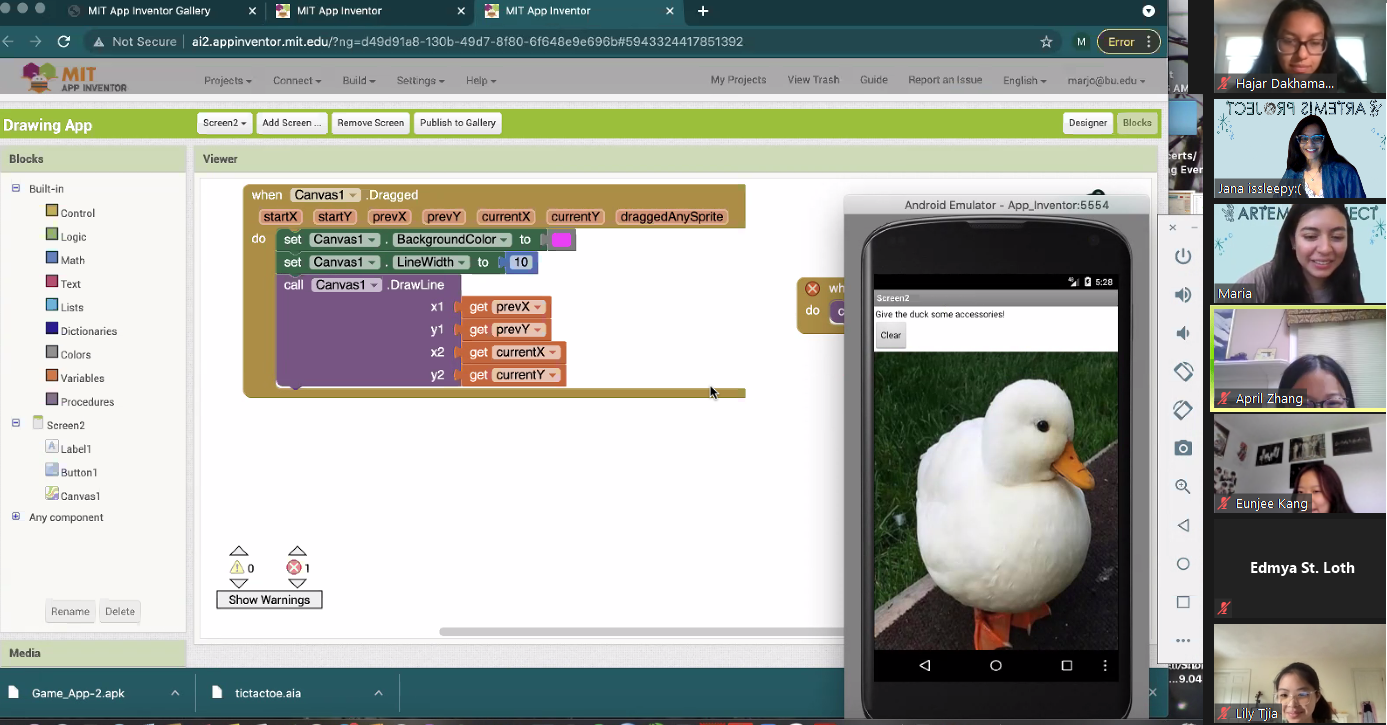
Task: Tap the Clear button in the emulator
Action: coord(890,336)
